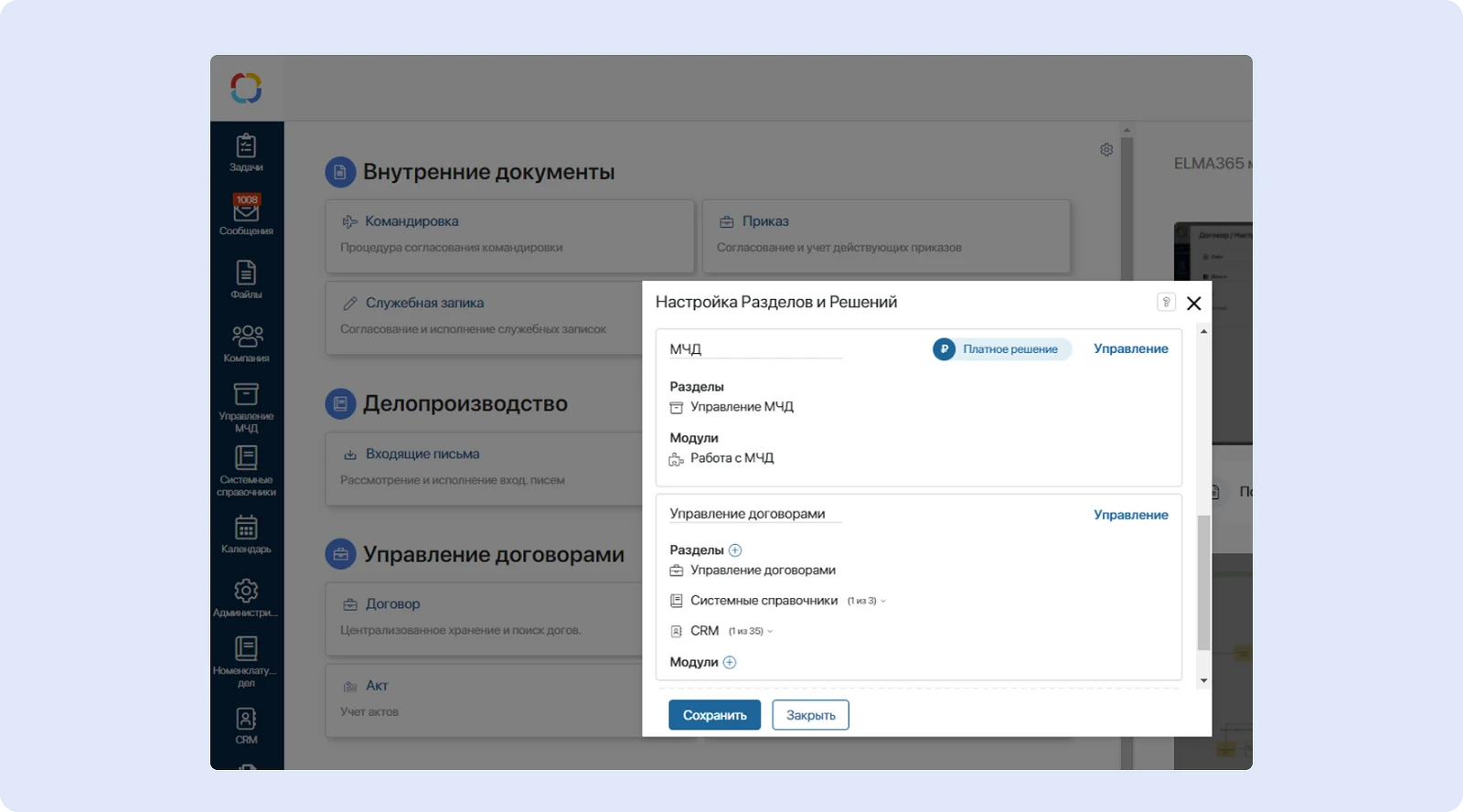1463x812 pixels.
Task: Click dialog scrollbar up arrow
Action: click(1203, 331)
